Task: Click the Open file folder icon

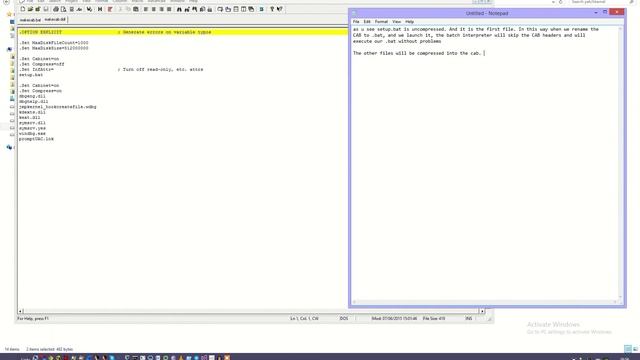Action: coord(30,9)
